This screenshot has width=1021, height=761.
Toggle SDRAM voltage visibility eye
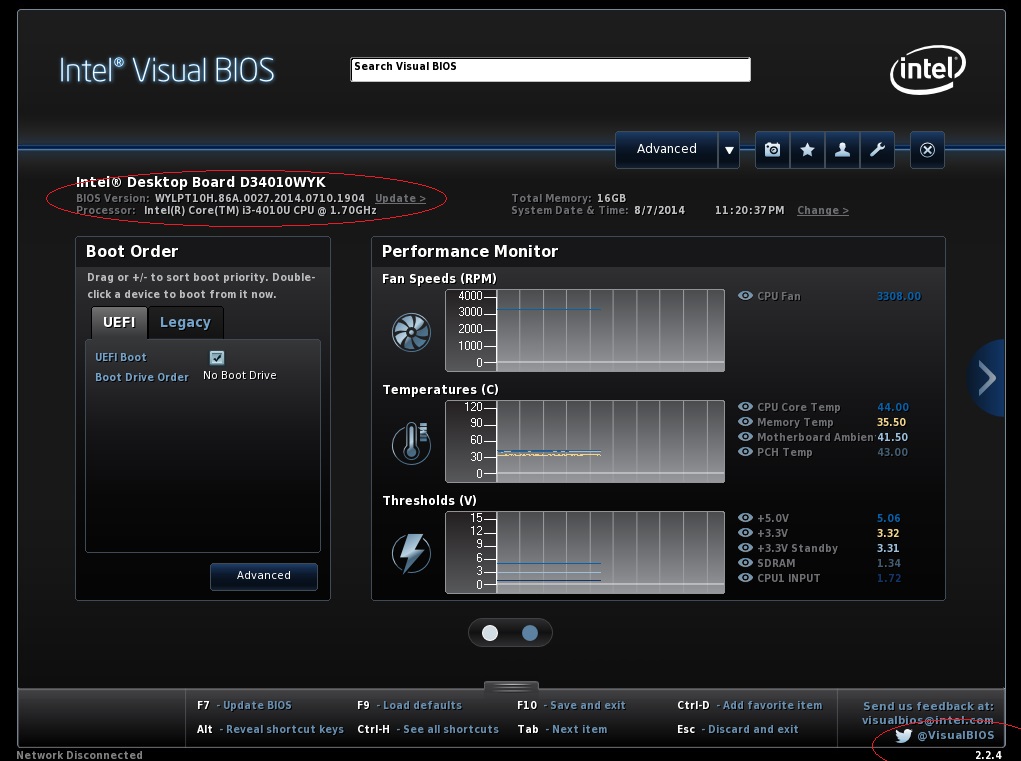click(x=745, y=562)
